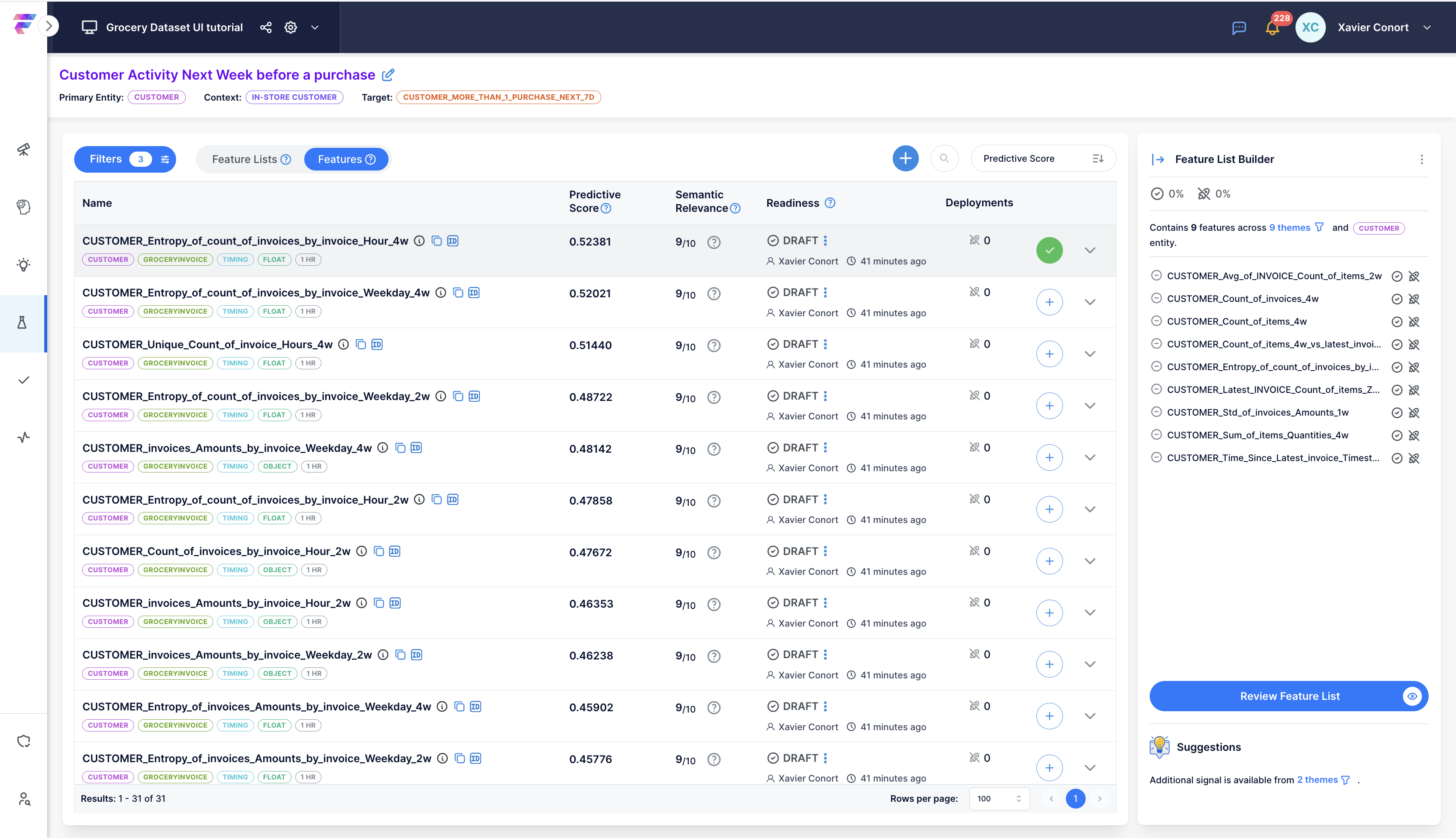The width and height of the screenshot is (1456, 838).
Task: Click the XC user avatar
Action: (x=1310, y=28)
